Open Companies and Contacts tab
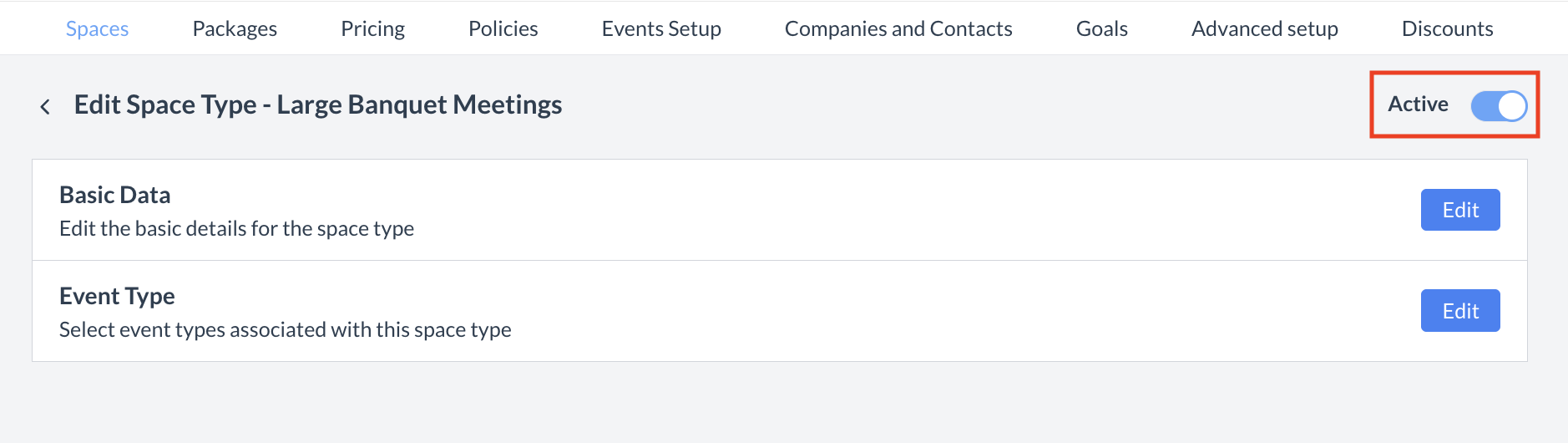 tap(898, 28)
